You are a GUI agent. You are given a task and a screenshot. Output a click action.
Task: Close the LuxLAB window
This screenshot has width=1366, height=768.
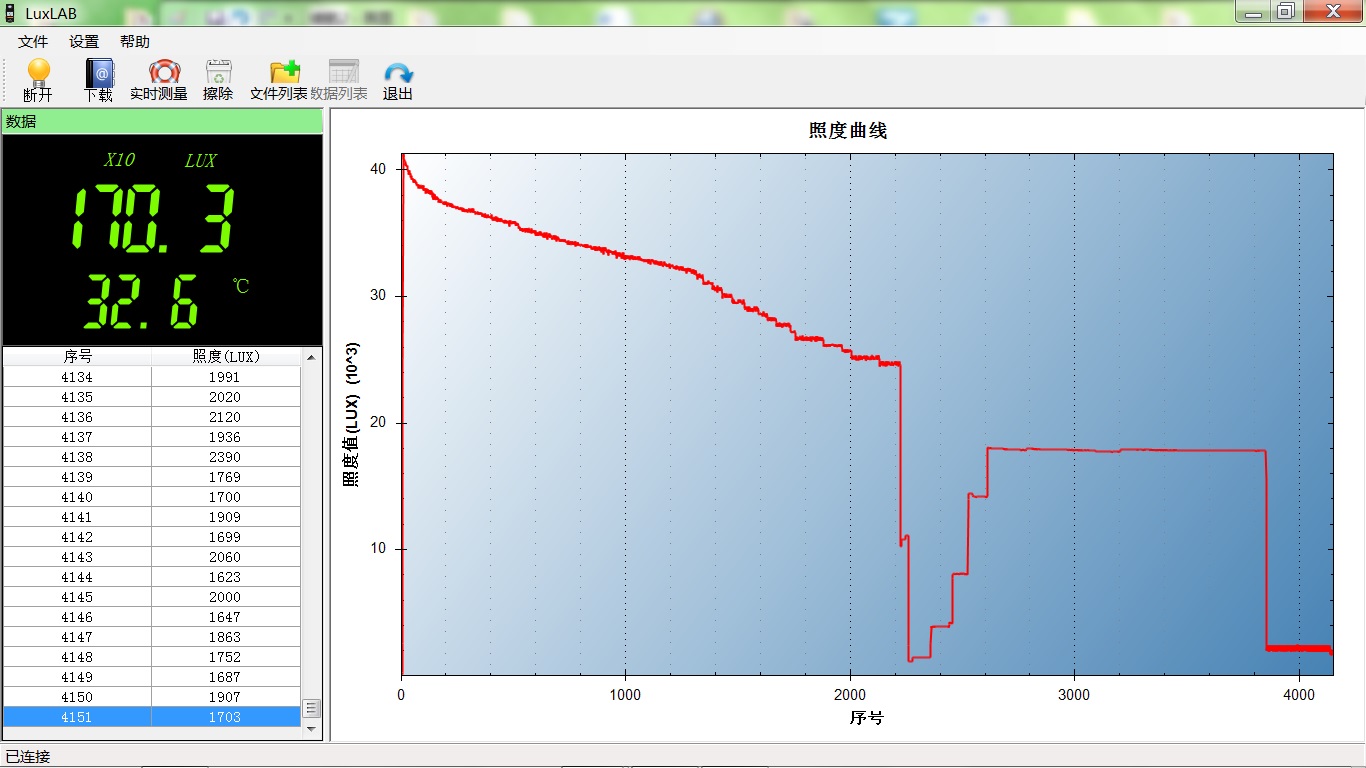point(1332,11)
